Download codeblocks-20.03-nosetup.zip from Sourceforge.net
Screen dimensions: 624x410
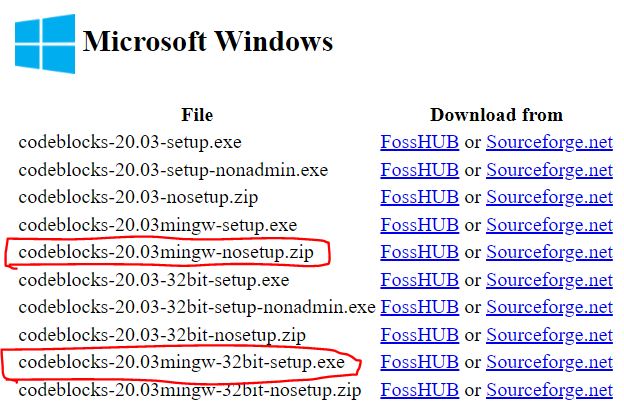[549, 197]
